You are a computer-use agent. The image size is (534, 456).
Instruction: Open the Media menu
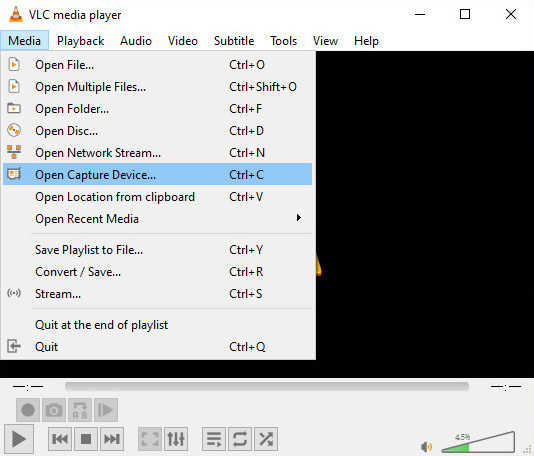(25, 41)
